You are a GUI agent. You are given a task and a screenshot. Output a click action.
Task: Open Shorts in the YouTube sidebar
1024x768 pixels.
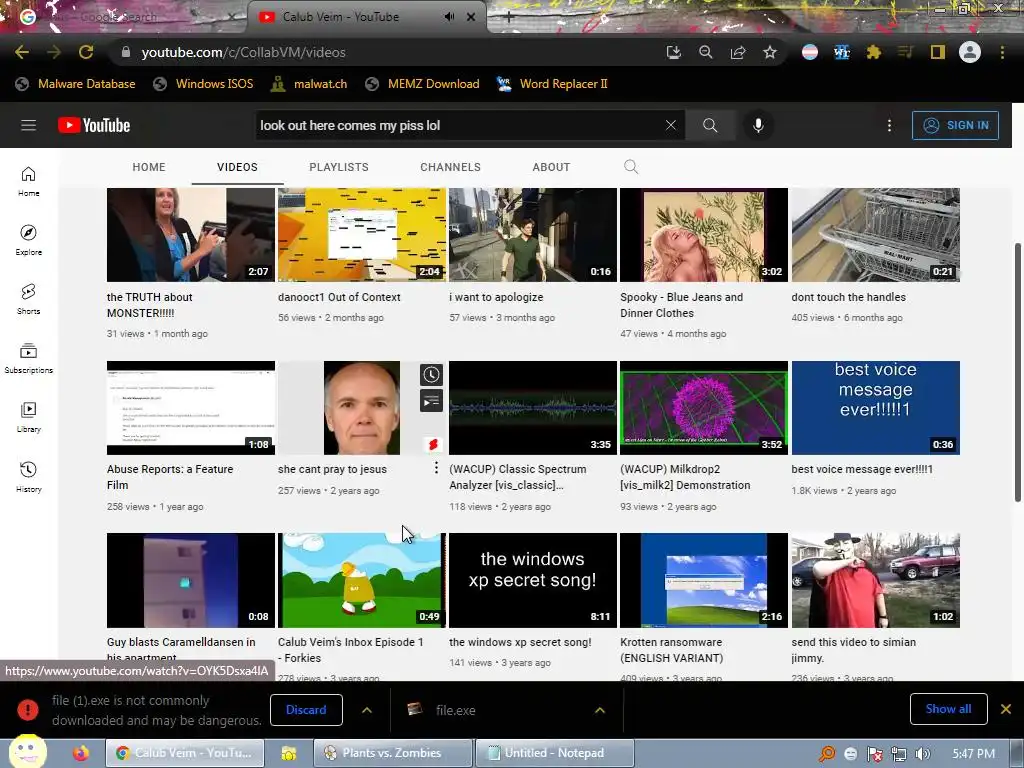(28, 299)
